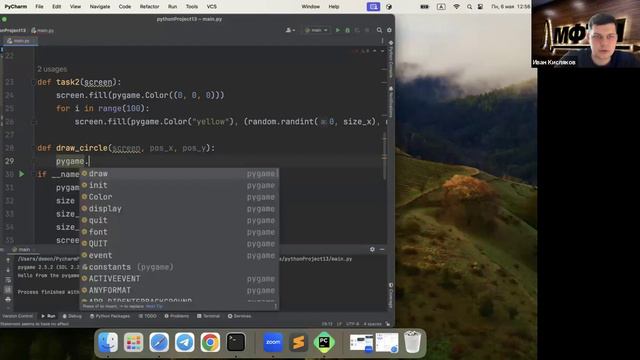Open the Python Packages tool window
The width and height of the screenshot is (640, 360).
click(110, 316)
